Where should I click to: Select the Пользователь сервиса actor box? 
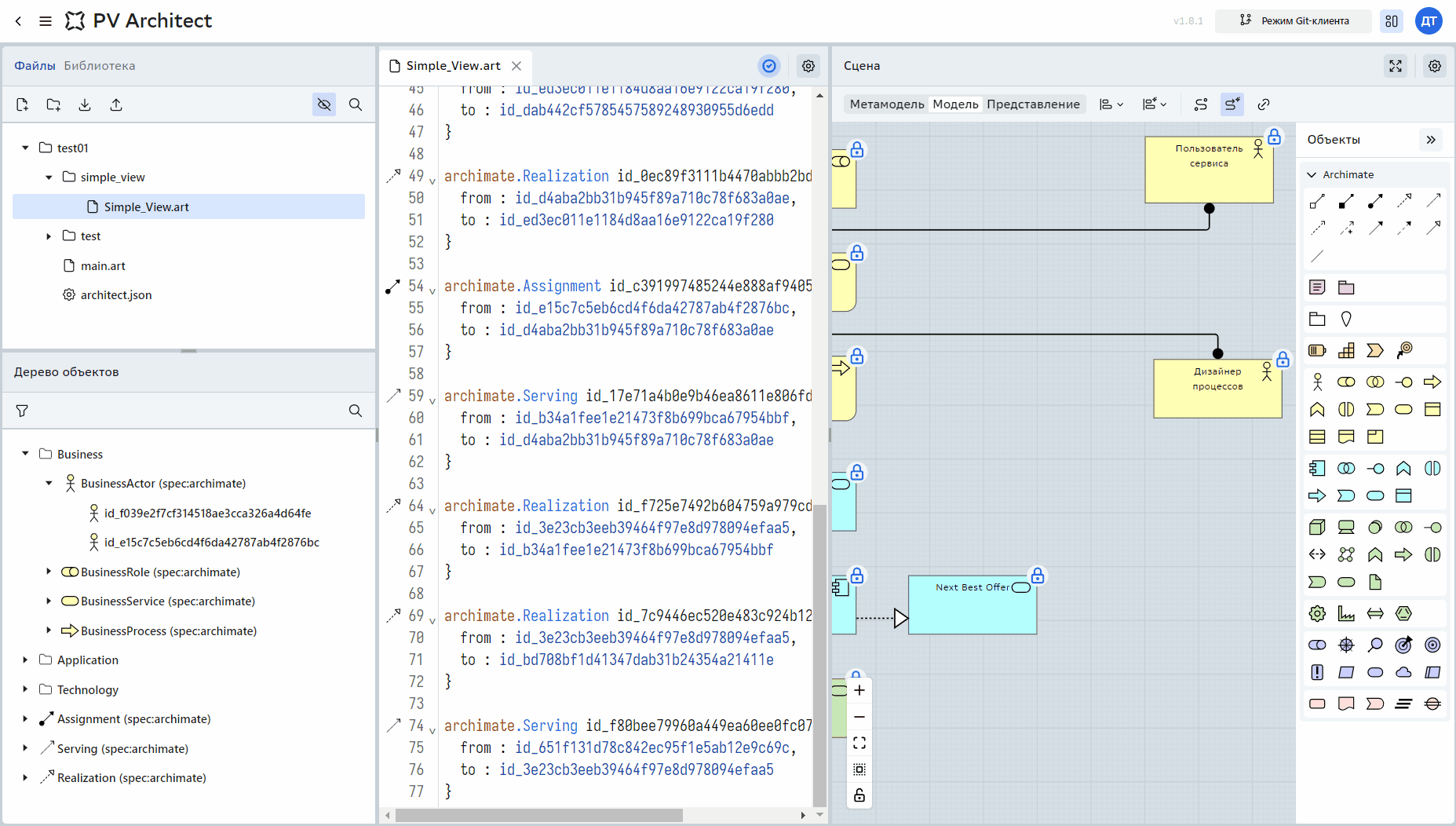pyautogui.click(x=1209, y=170)
